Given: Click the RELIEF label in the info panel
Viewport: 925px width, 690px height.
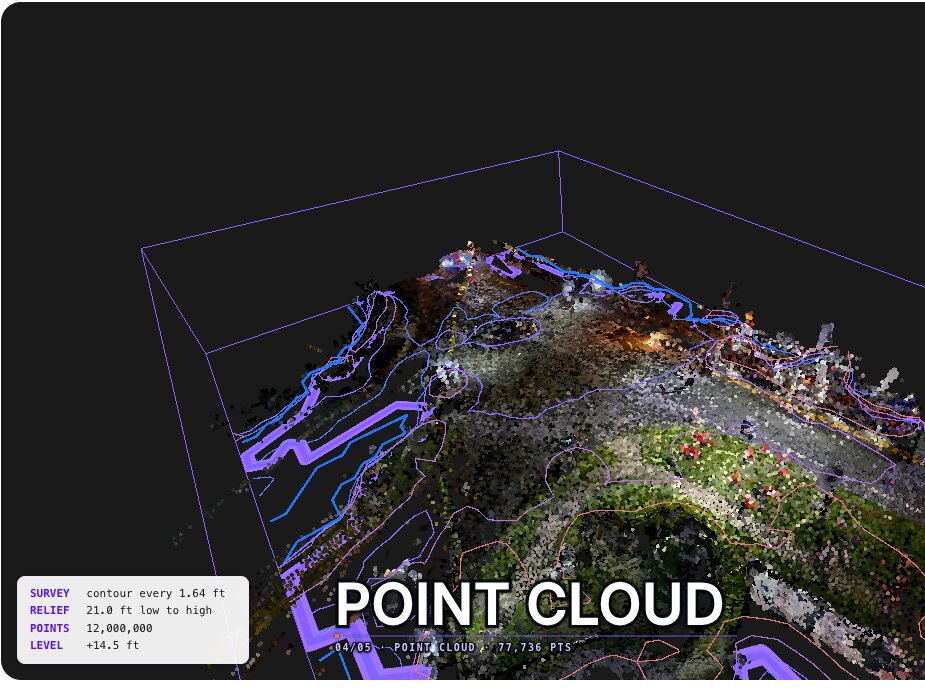Looking at the screenshot, I should [x=50, y=610].
